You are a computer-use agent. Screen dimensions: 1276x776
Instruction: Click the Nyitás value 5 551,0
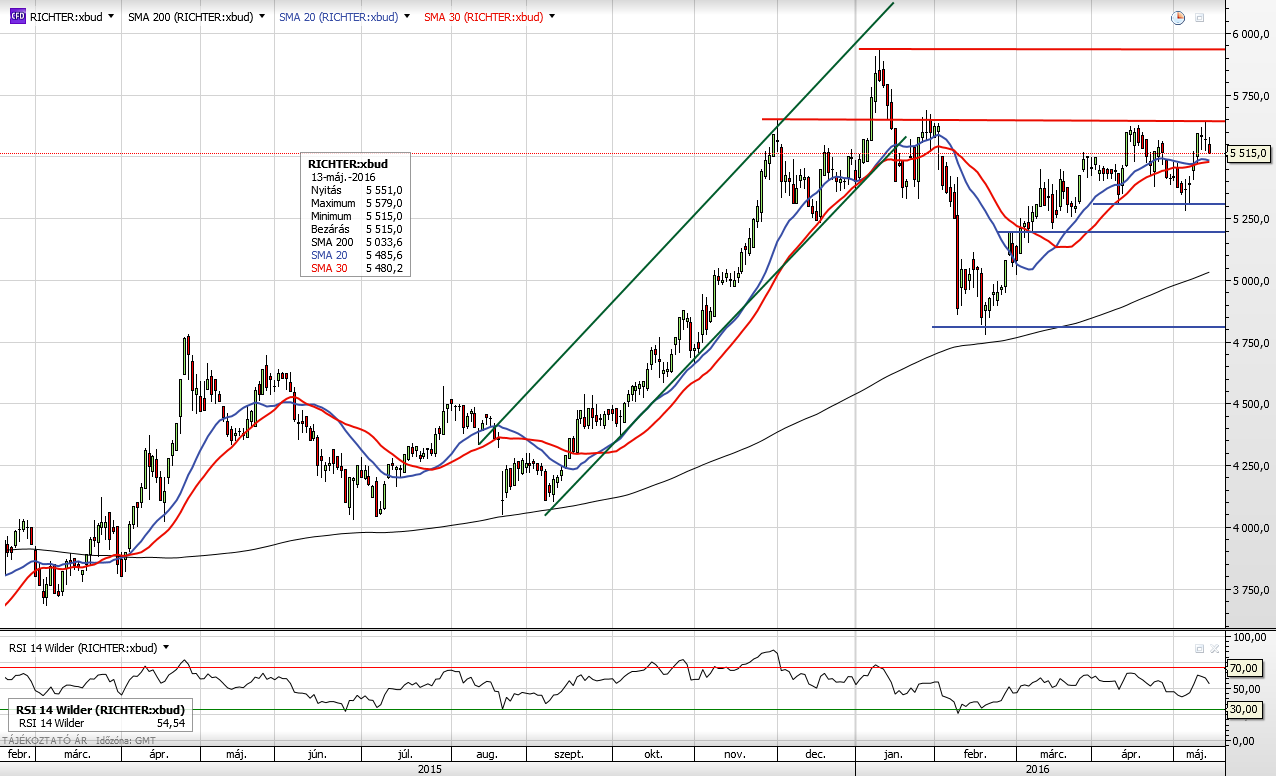pos(385,190)
